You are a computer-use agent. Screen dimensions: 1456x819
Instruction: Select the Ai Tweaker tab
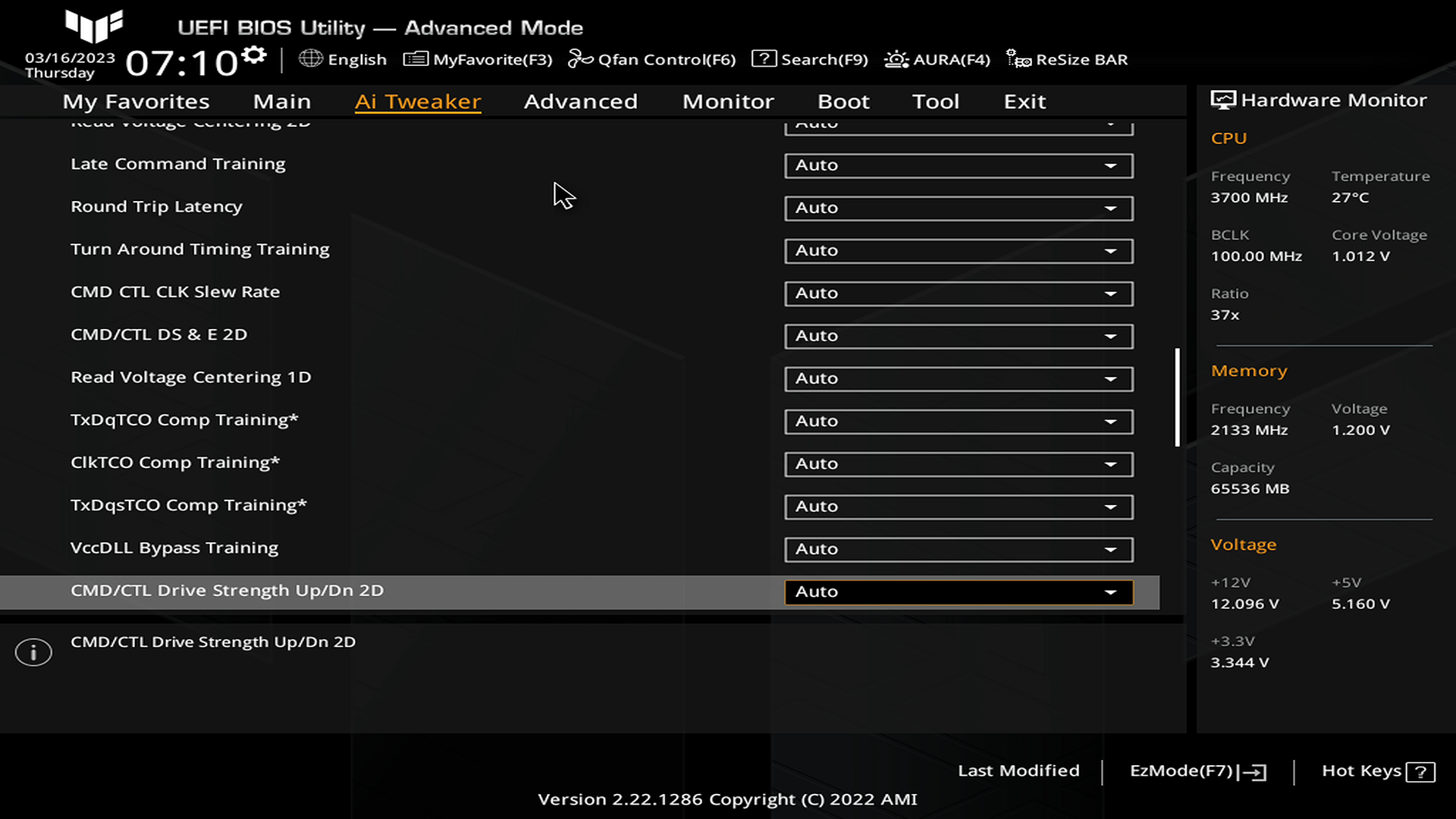[418, 101]
